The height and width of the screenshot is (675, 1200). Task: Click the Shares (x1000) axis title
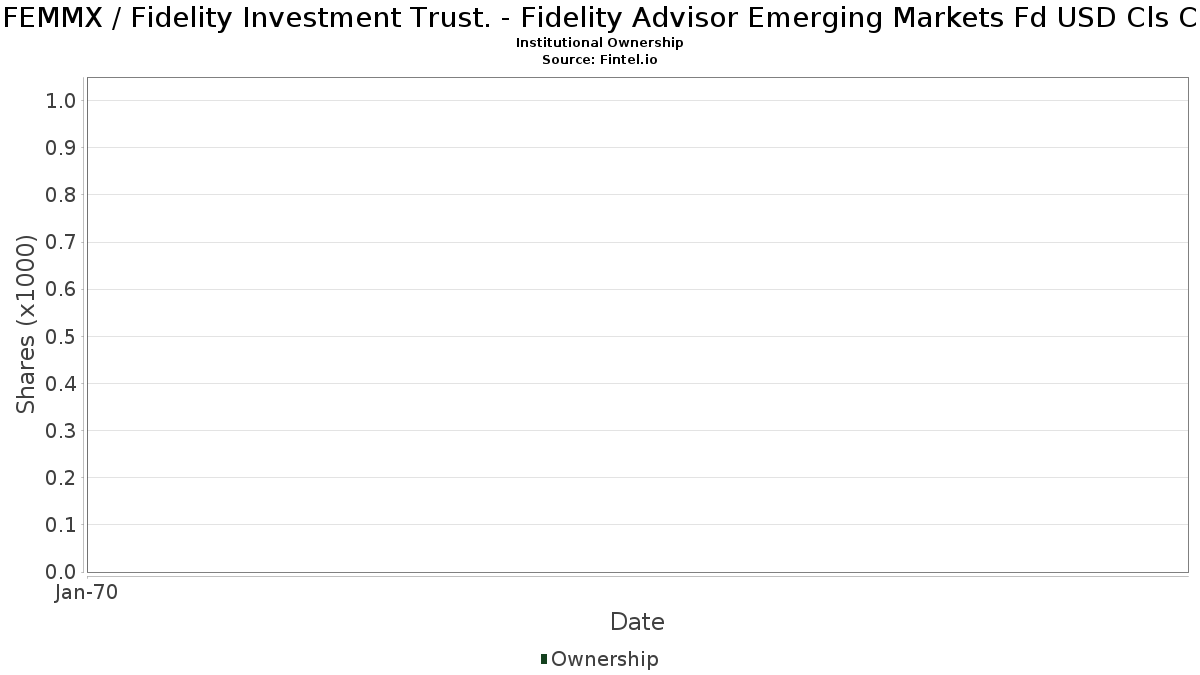(27, 325)
